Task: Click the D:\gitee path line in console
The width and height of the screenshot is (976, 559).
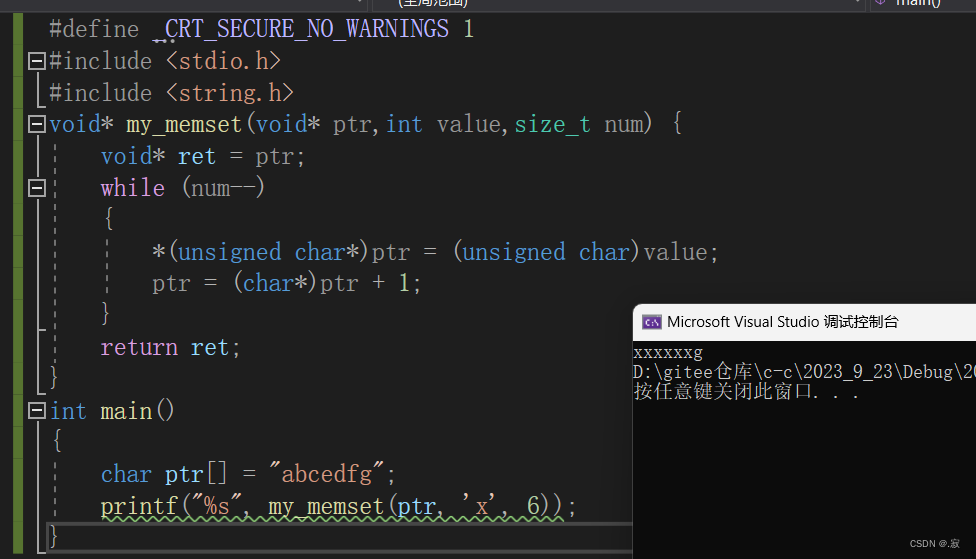Action: (x=804, y=372)
